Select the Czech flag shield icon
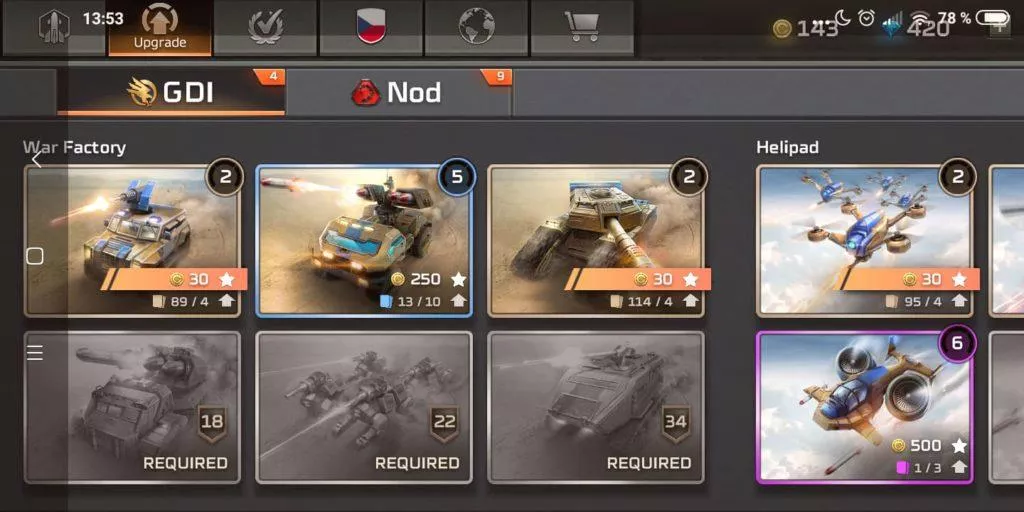 (x=371, y=28)
